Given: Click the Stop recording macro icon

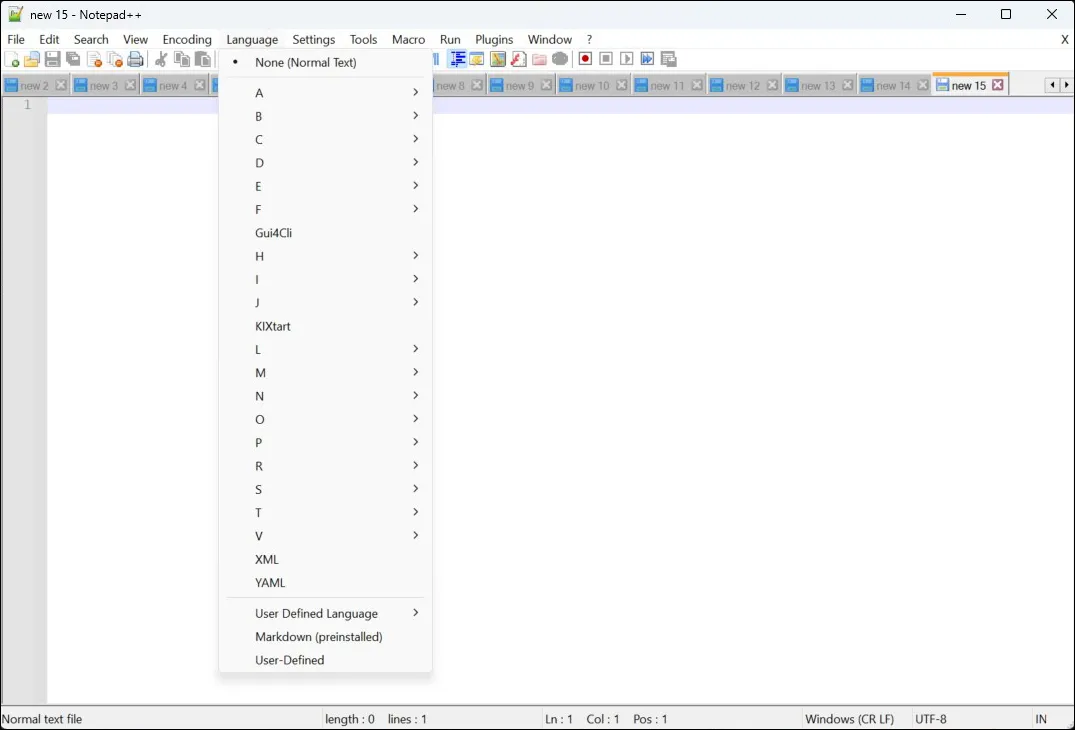Looking at the screenshot, I should pyautogui.click(x=606, y=59).
